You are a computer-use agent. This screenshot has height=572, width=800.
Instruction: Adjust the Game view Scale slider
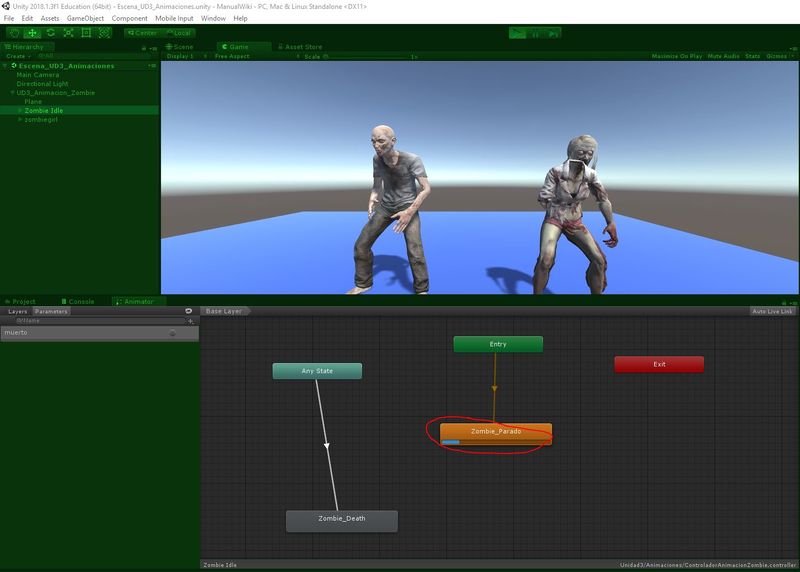(x=367, y=57)
